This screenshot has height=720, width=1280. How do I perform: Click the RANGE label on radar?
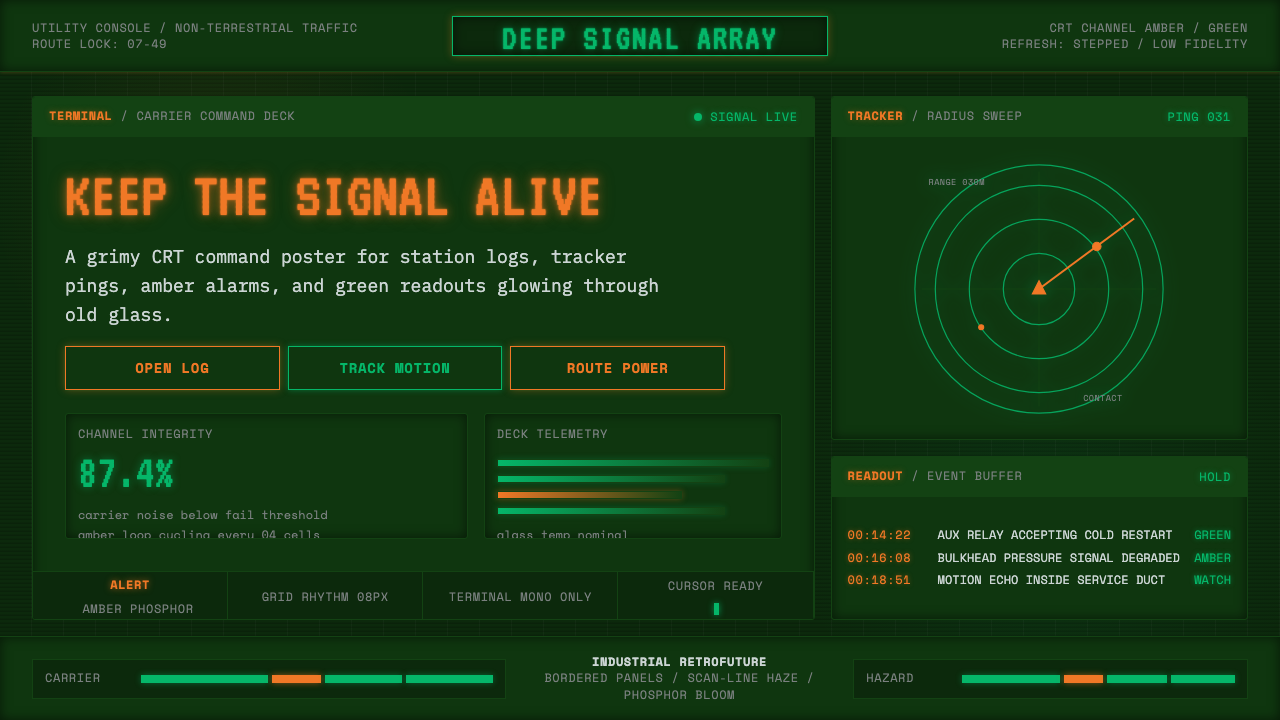[956, 182]
